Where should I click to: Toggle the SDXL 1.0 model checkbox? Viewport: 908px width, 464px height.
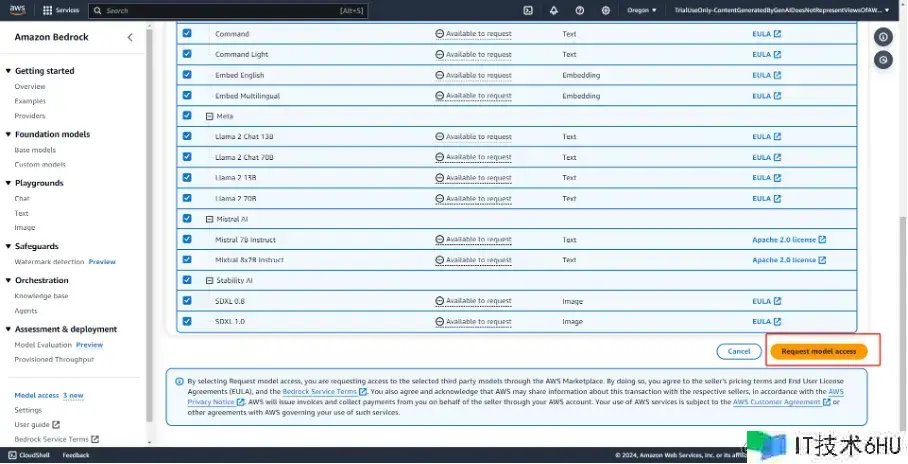187,321
